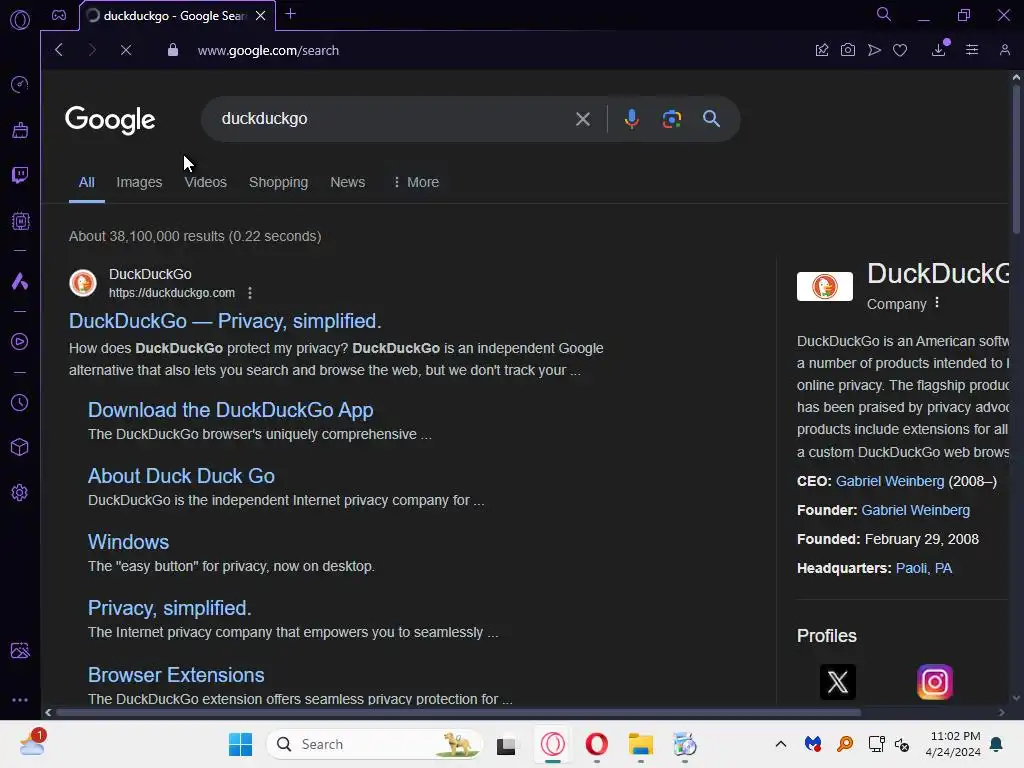1024x768 pixels.
Task: Submit search with magnifier button
Action: [711, 119]
